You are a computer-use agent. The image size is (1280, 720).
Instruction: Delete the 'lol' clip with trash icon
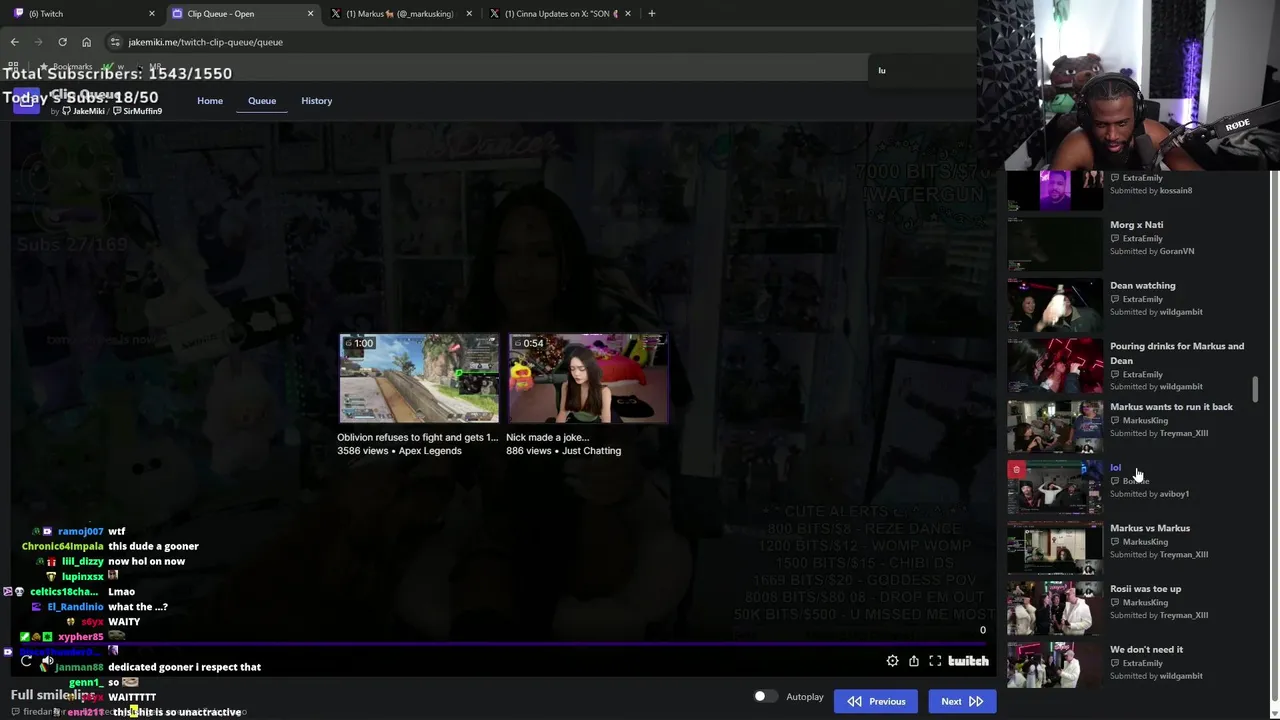1016,469
